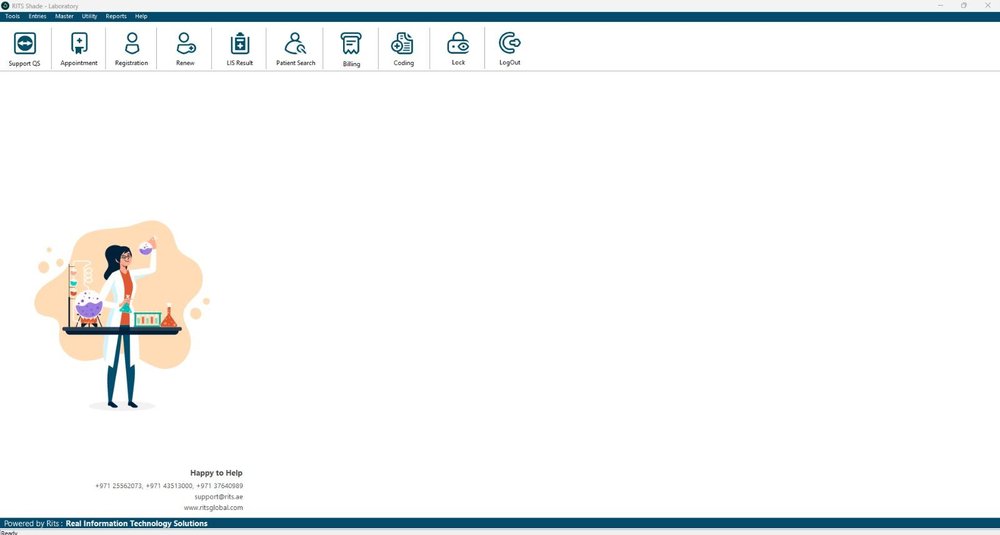Lock the application with the Lock icon
Image resolution: width=1000 pixels, height=535 pixels.
point(458,49)
